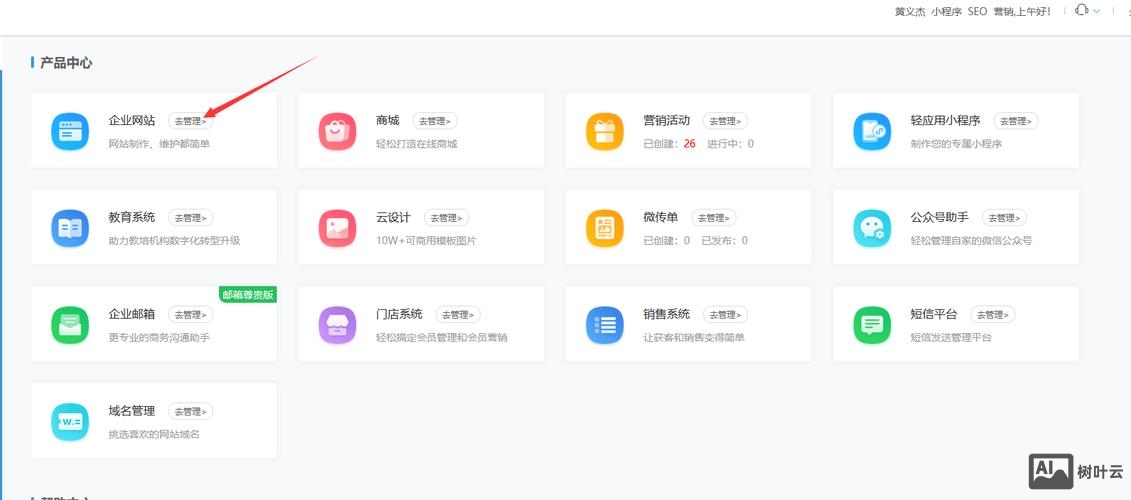Click 制作您的专属小程序 description
1131x500 pixels.
[x=956, y=144]
